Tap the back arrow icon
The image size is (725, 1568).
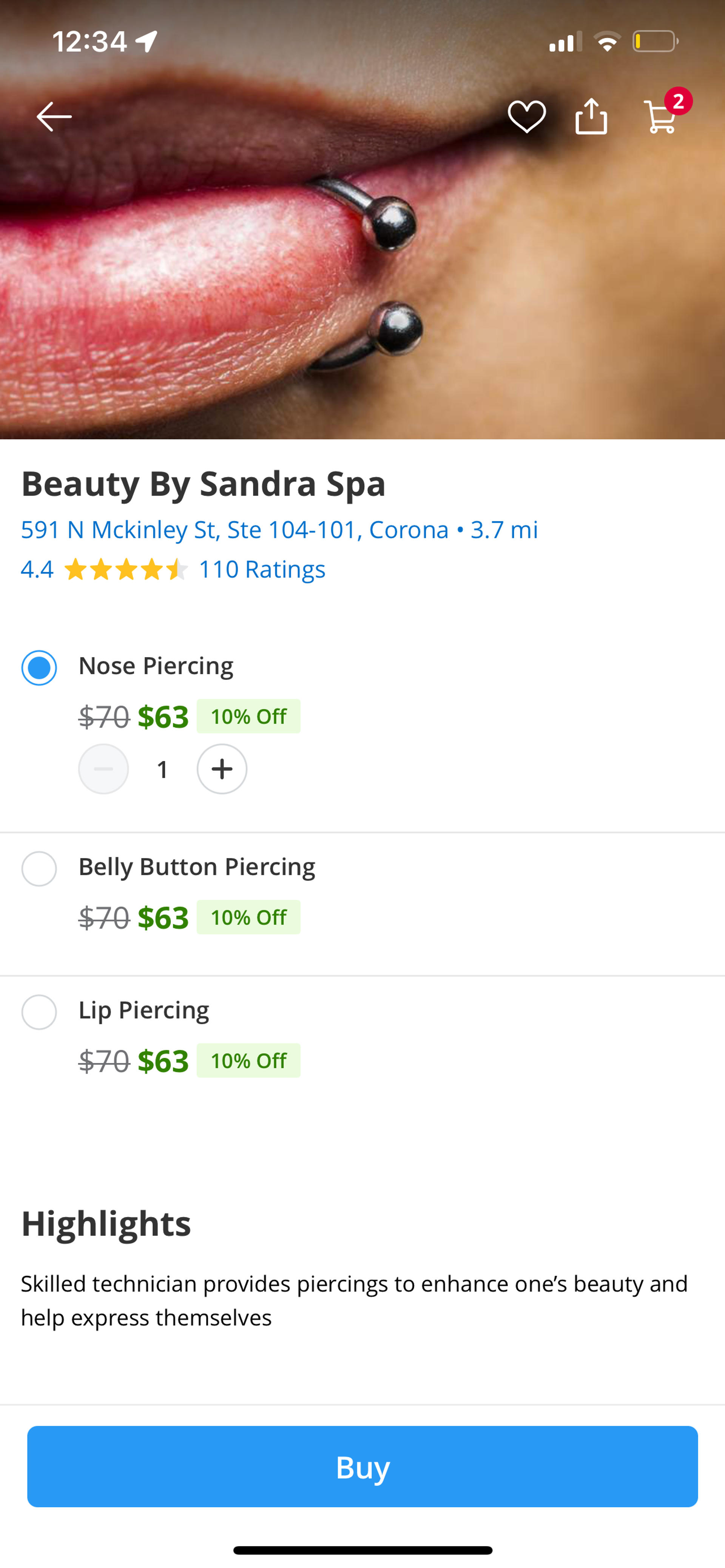(x=54, y=116)
